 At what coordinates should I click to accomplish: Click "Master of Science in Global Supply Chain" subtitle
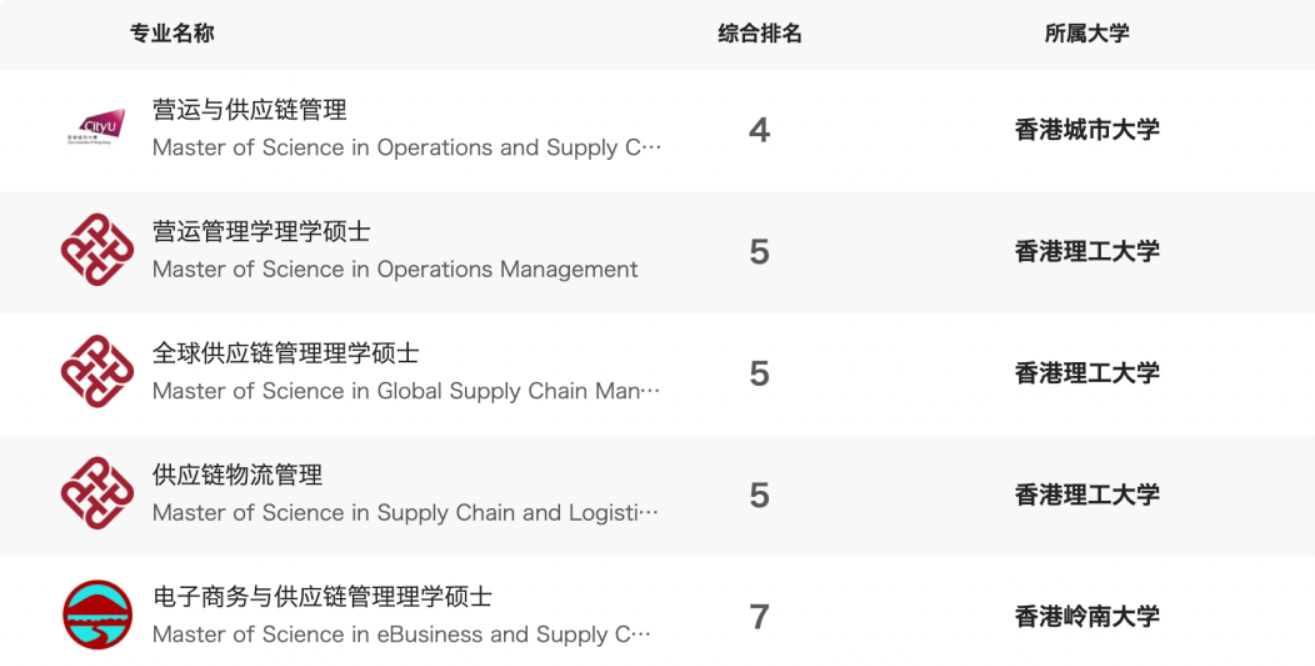(x=406, y=392)
